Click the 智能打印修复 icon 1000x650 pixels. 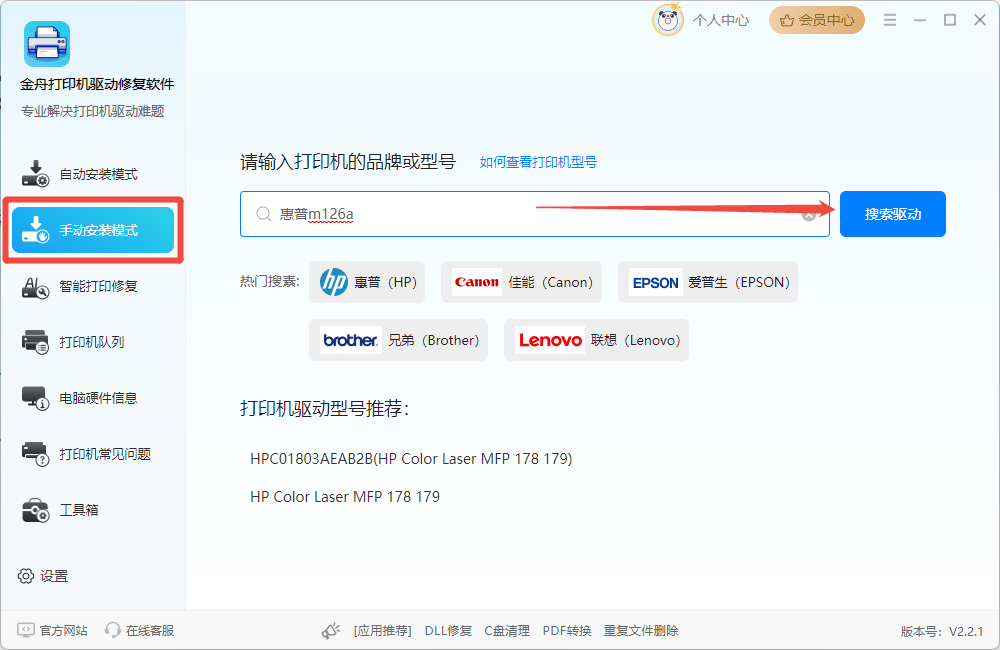point(35,288)
